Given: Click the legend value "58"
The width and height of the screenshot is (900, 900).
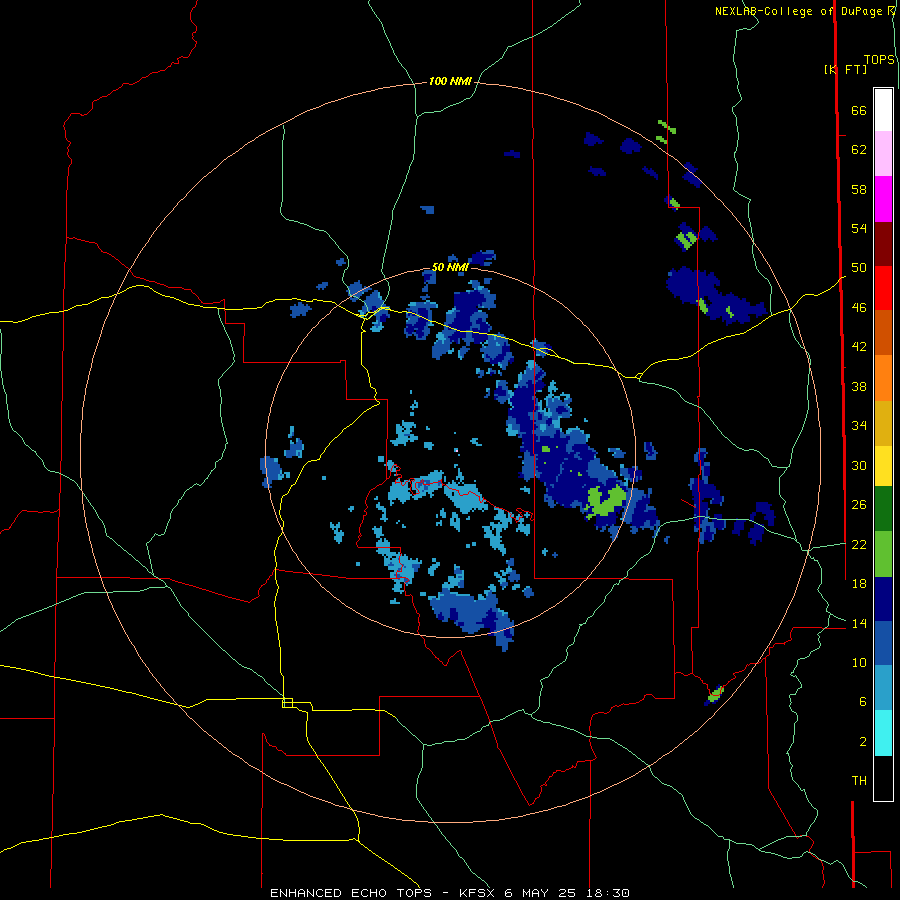Looking at the screenshot, I should 859,189.
